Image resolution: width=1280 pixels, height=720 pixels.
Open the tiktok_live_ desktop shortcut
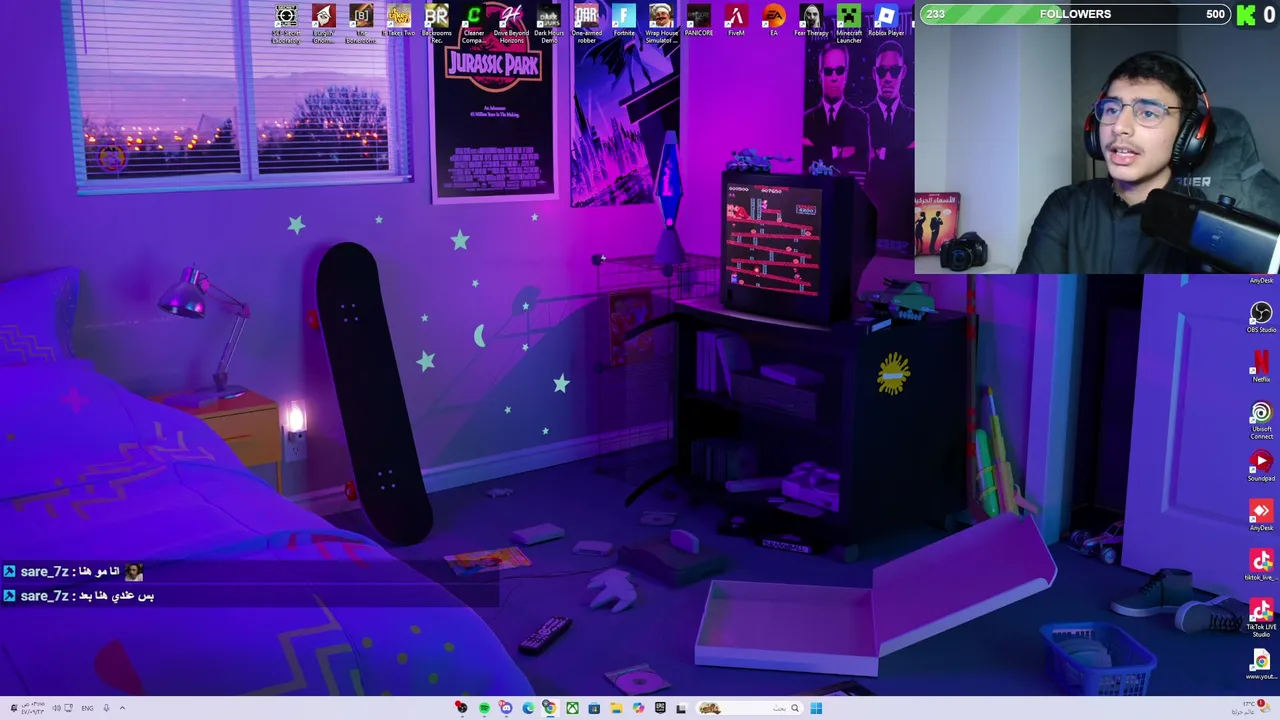coord(1260,566)
